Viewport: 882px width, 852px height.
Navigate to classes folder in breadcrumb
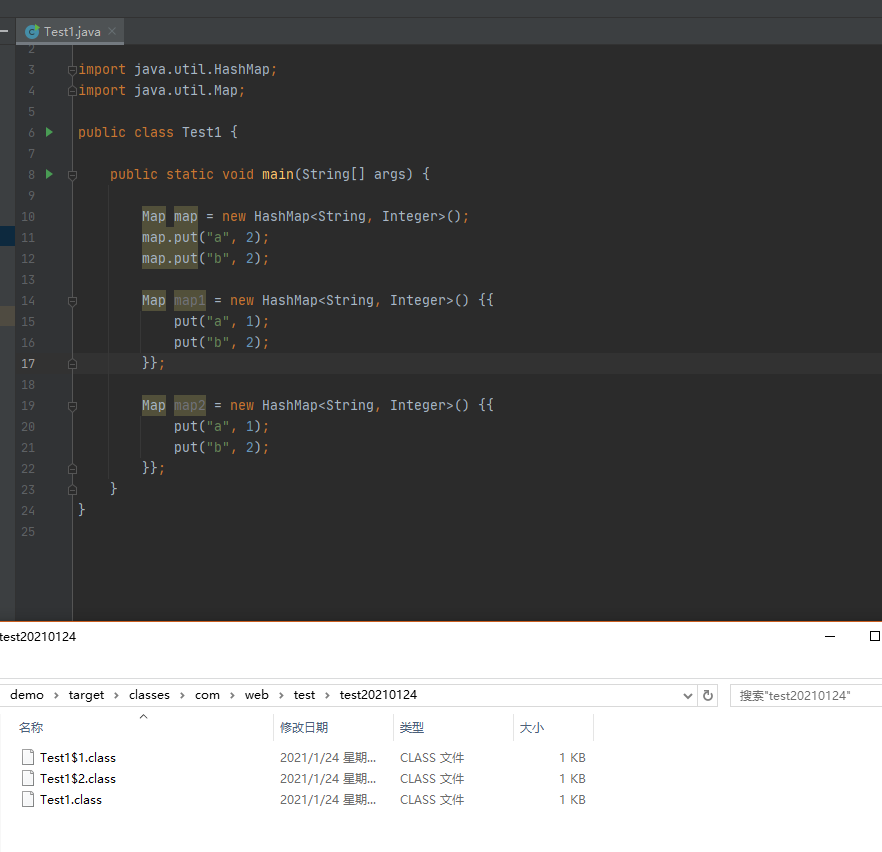click(149, 695)
